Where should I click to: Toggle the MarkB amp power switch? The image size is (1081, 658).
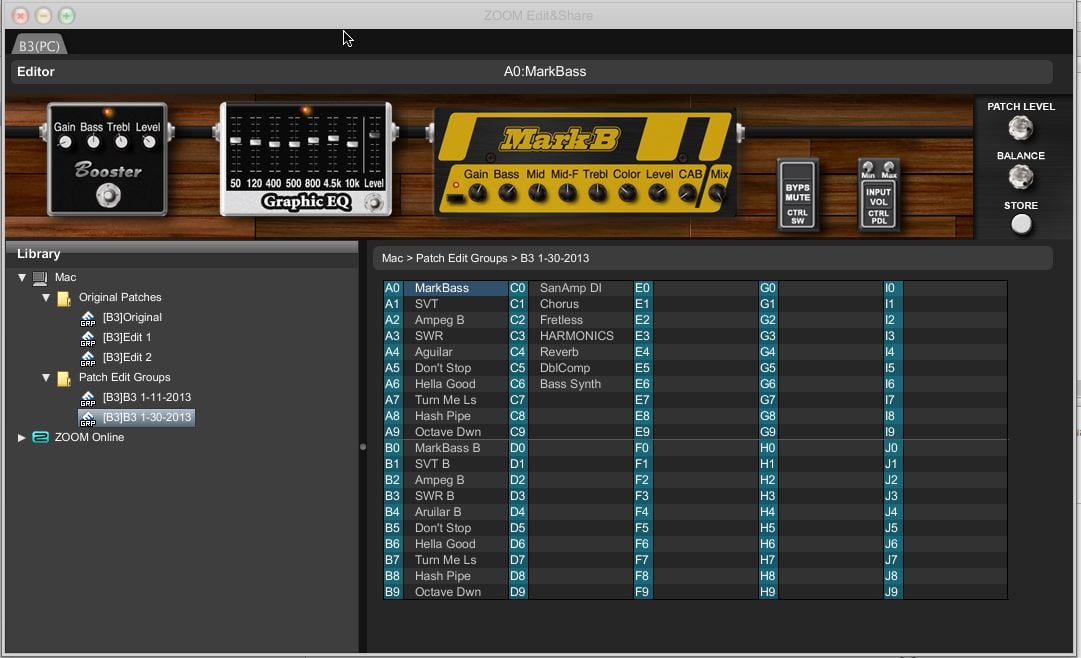tap(455, 197)
